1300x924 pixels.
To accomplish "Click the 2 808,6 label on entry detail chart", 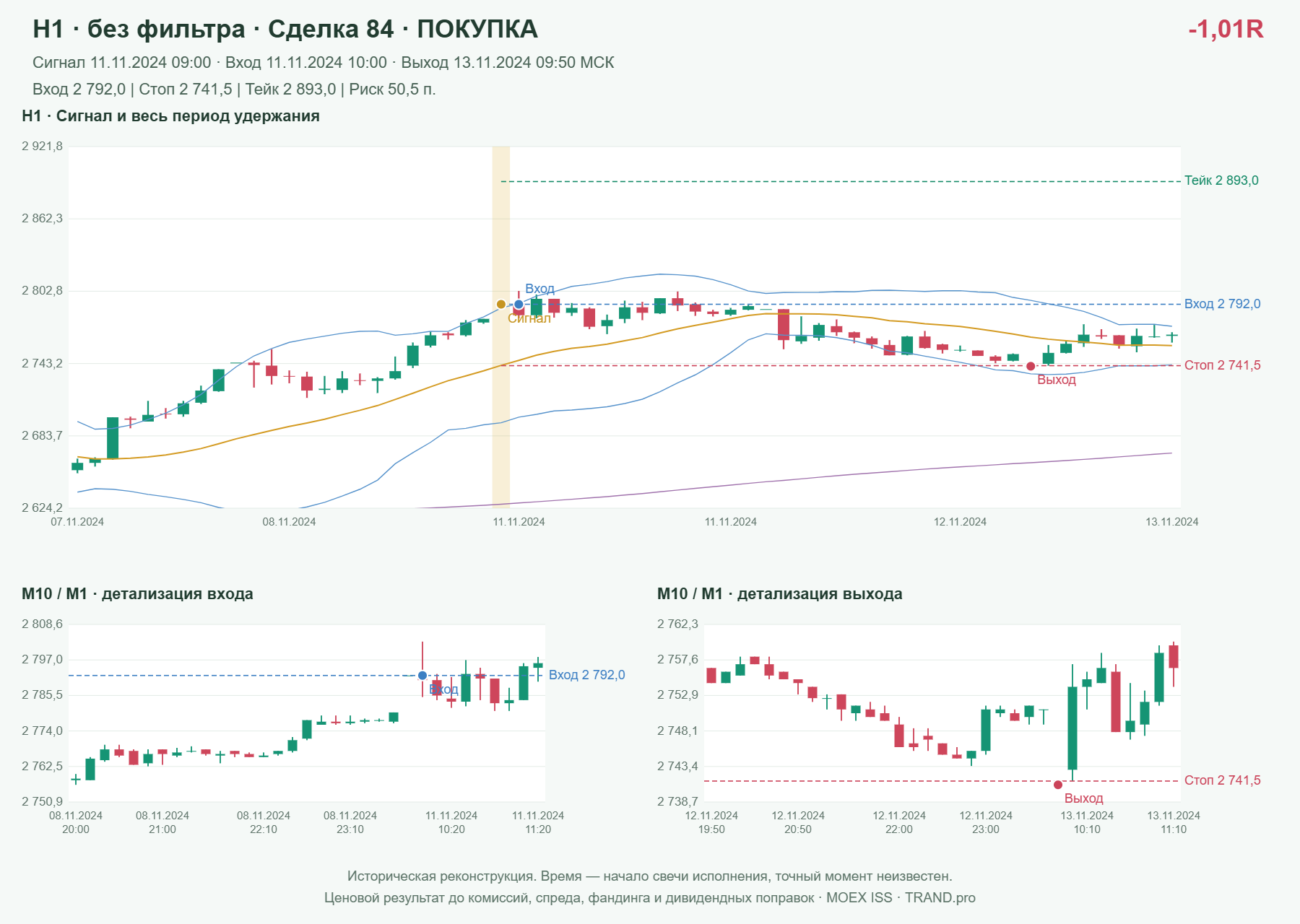I will pyautogui.click(x=43, y=624).
